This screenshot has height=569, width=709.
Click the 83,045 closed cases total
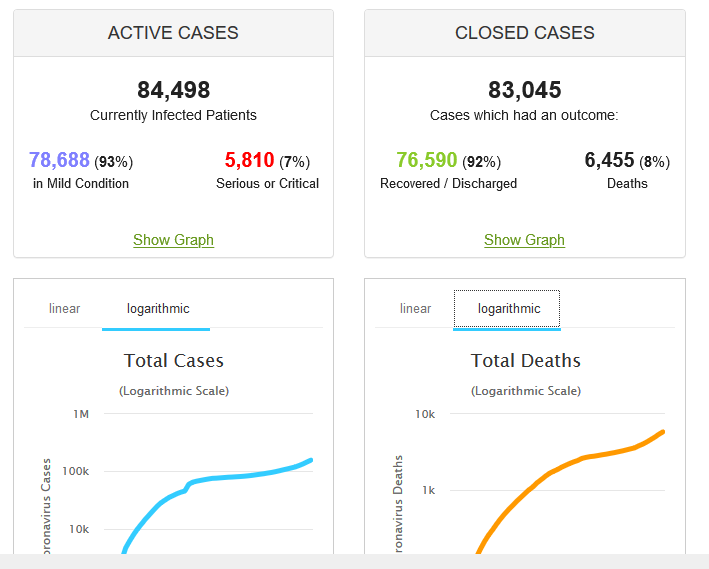click(525, 90)
